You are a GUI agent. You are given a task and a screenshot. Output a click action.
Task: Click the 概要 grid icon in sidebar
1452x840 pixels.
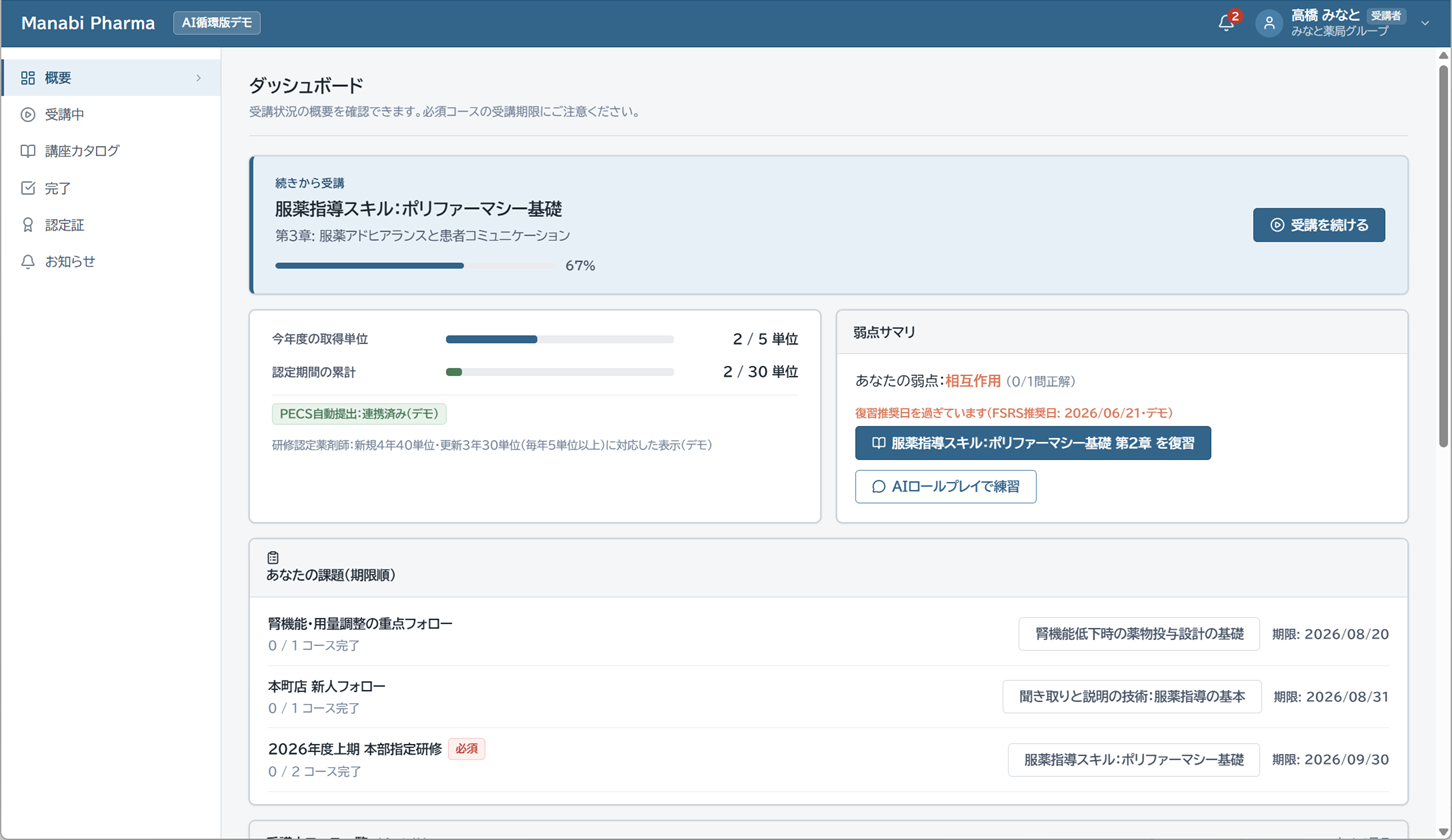pos(28,78)
